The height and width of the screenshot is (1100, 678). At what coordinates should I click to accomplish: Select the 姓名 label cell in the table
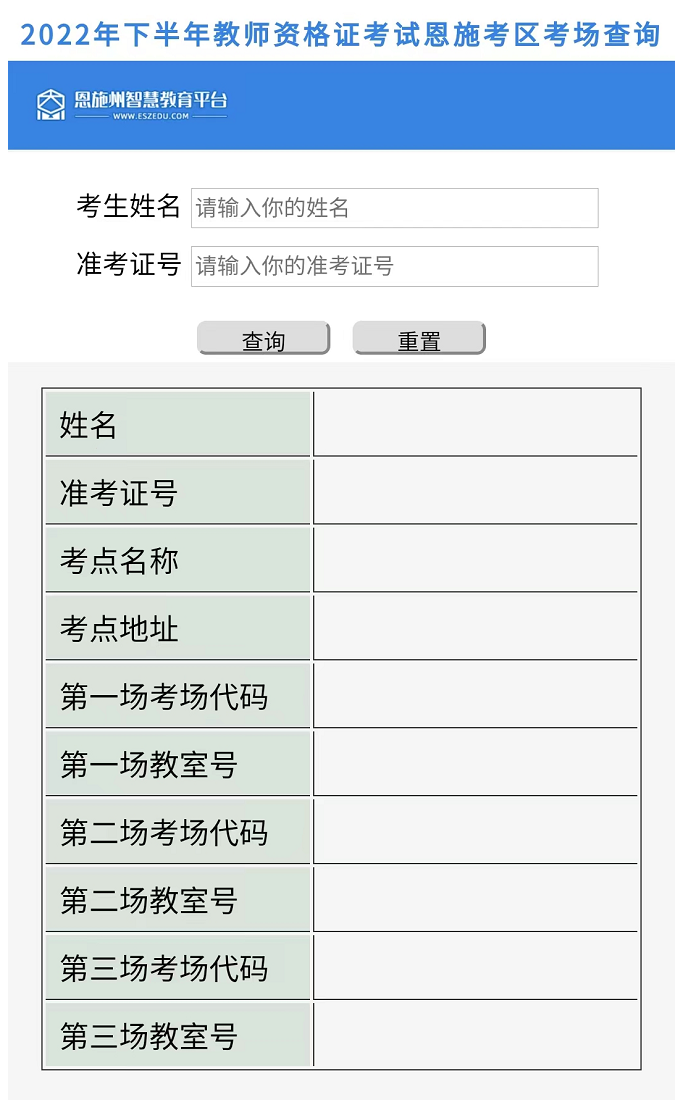pyautogui.click(x=177, y=425)
